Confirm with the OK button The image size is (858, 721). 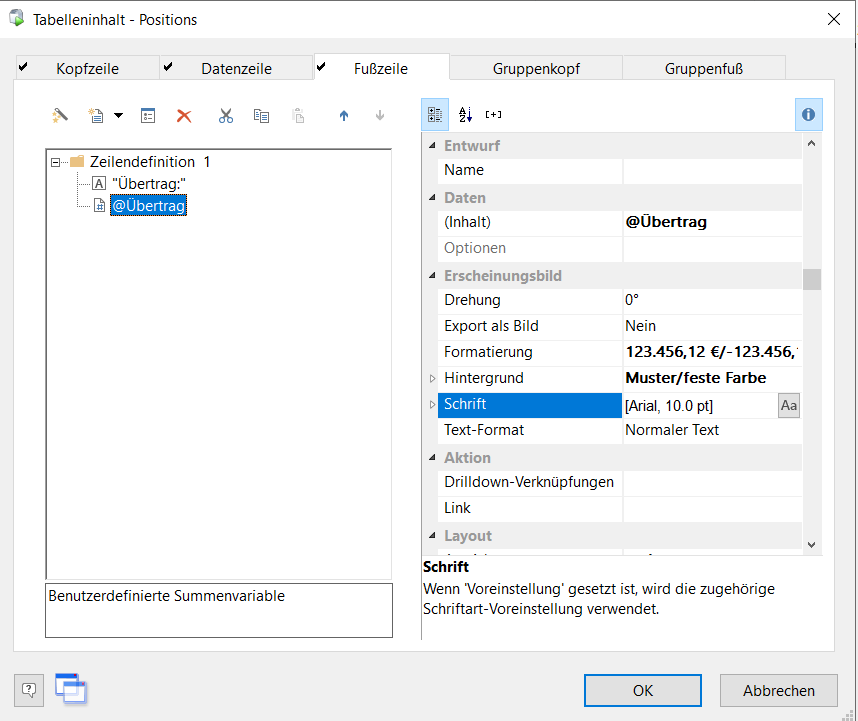[x=642, y=690]
